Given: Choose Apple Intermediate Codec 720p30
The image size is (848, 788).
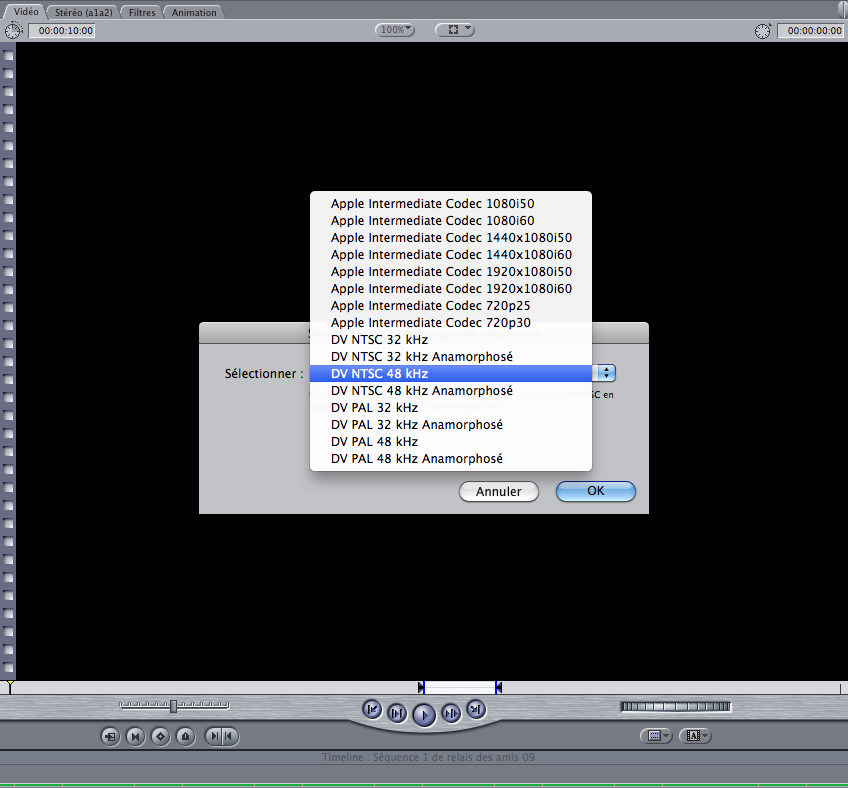Looking at the screenshot, I should pyautogui.click(x=450, y=322).
